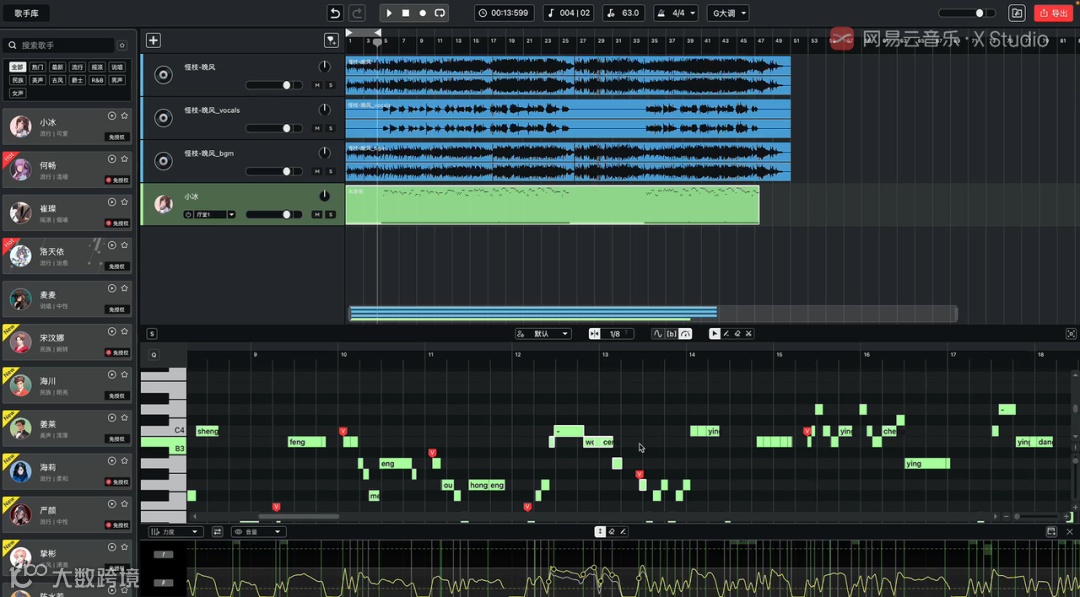Open the 力度 parameter dropdown
The height and width of the screenshot is (597, 1080).
(176, 532)
